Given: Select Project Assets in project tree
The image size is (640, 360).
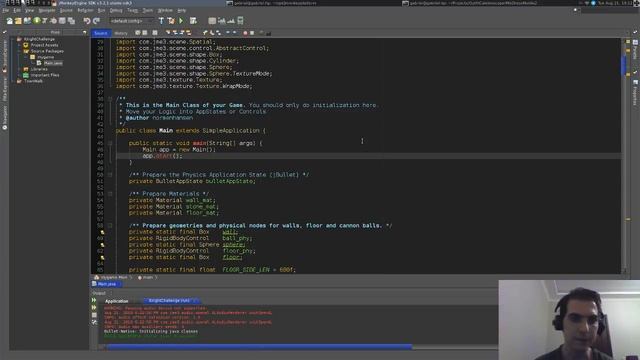Looking at the screenshot, I should pyautogui.click(x=44, y=45).
